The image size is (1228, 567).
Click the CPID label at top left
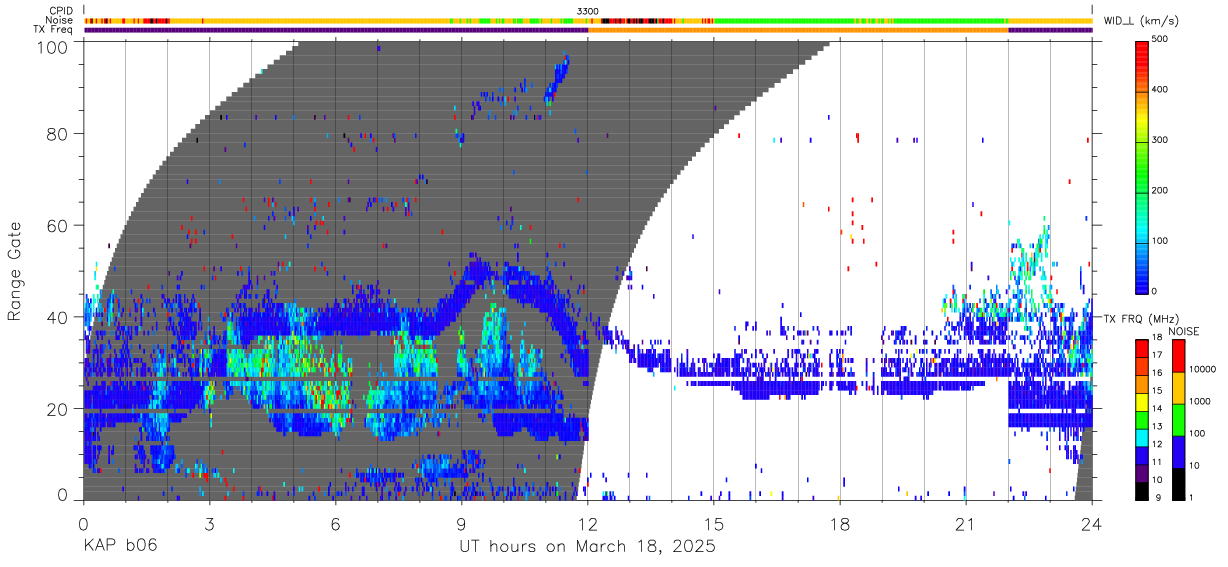60,11
